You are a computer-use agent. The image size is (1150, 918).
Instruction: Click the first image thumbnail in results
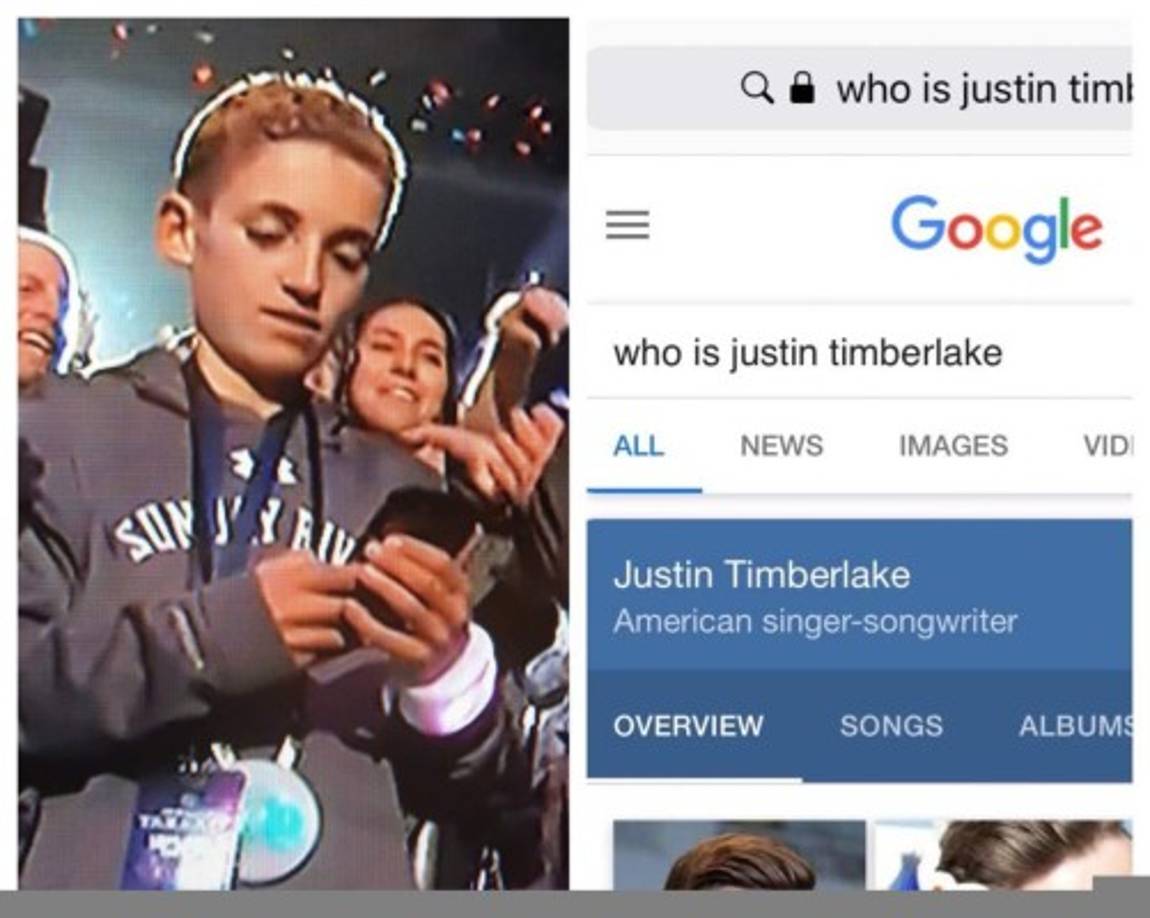[x=739, y=855]
